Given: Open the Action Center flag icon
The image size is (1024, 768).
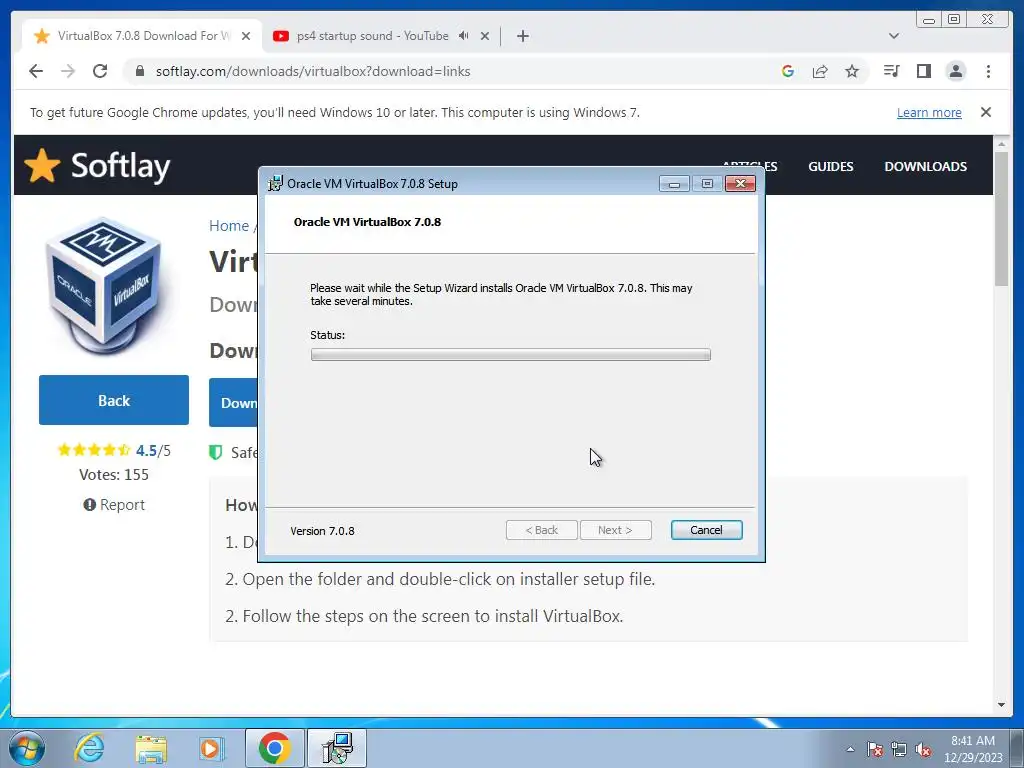Looking at the screenshot, I should point(874,749).
